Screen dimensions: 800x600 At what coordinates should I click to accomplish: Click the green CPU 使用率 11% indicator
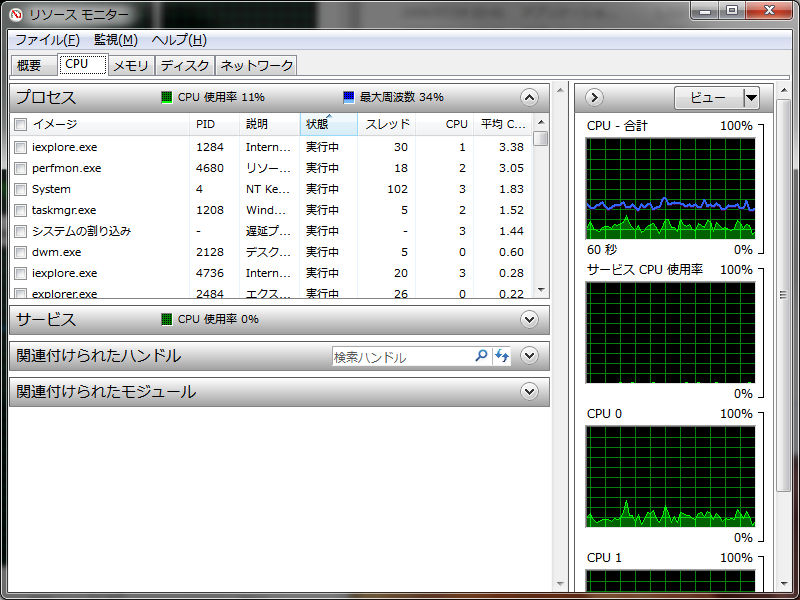click(167, 97)
